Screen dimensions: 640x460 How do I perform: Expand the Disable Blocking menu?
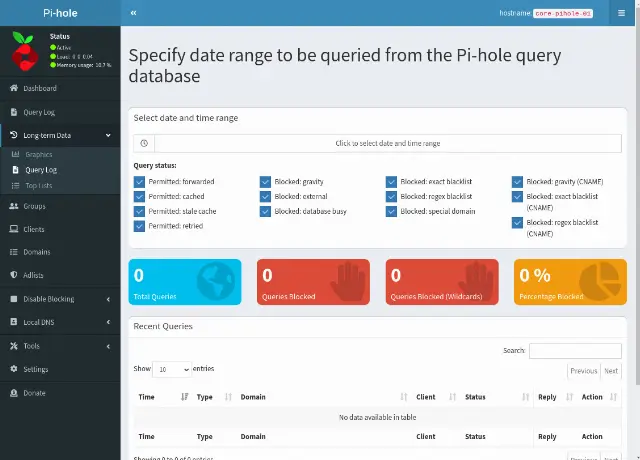[60, 299]
